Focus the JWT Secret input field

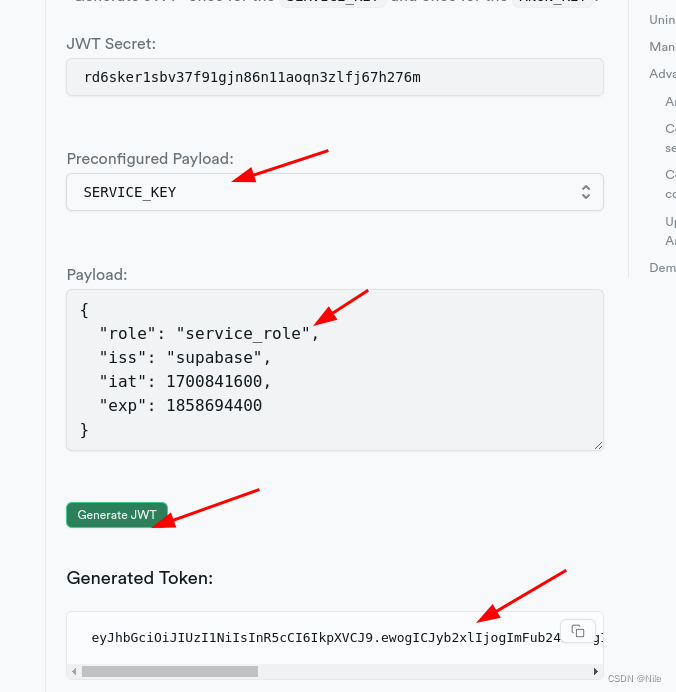[335, 77]
